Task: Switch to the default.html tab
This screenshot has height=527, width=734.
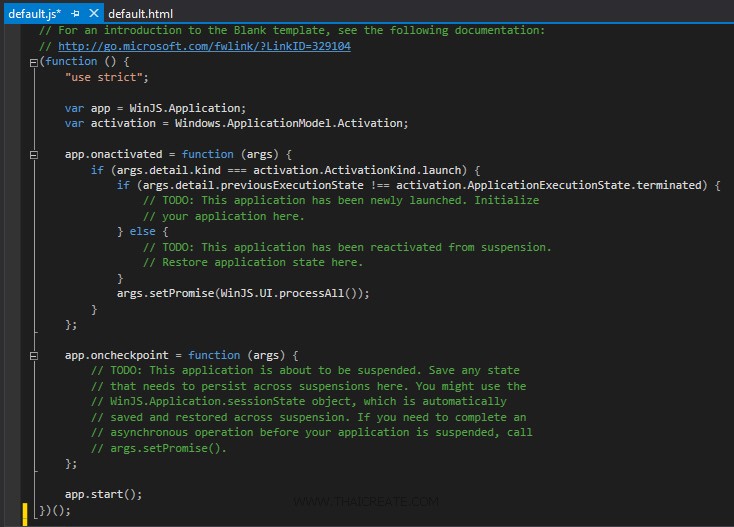Action: tap(140, 13)
